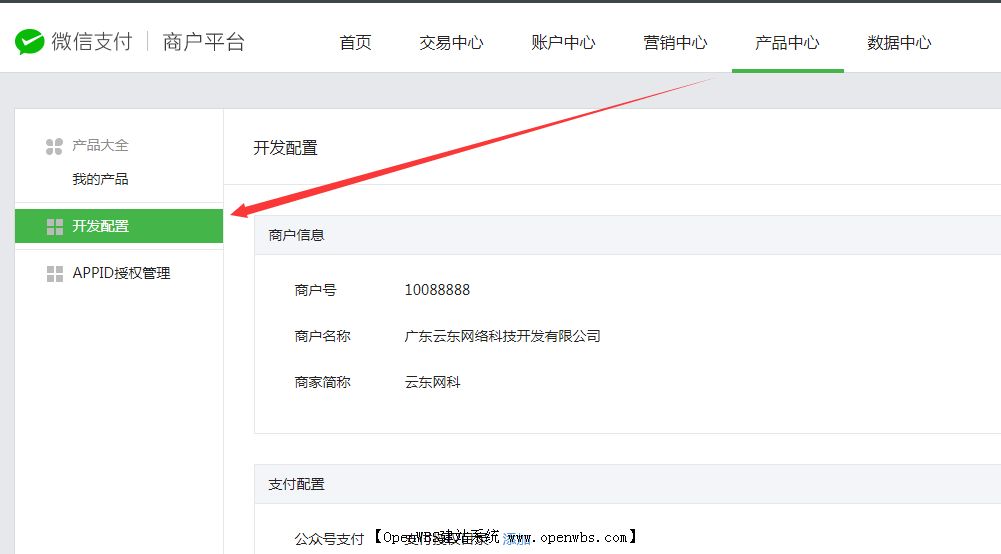The width and height of the screenshot is (1001, 554).
Task: Open the 首页 tab
Action: tap(355, 42)
